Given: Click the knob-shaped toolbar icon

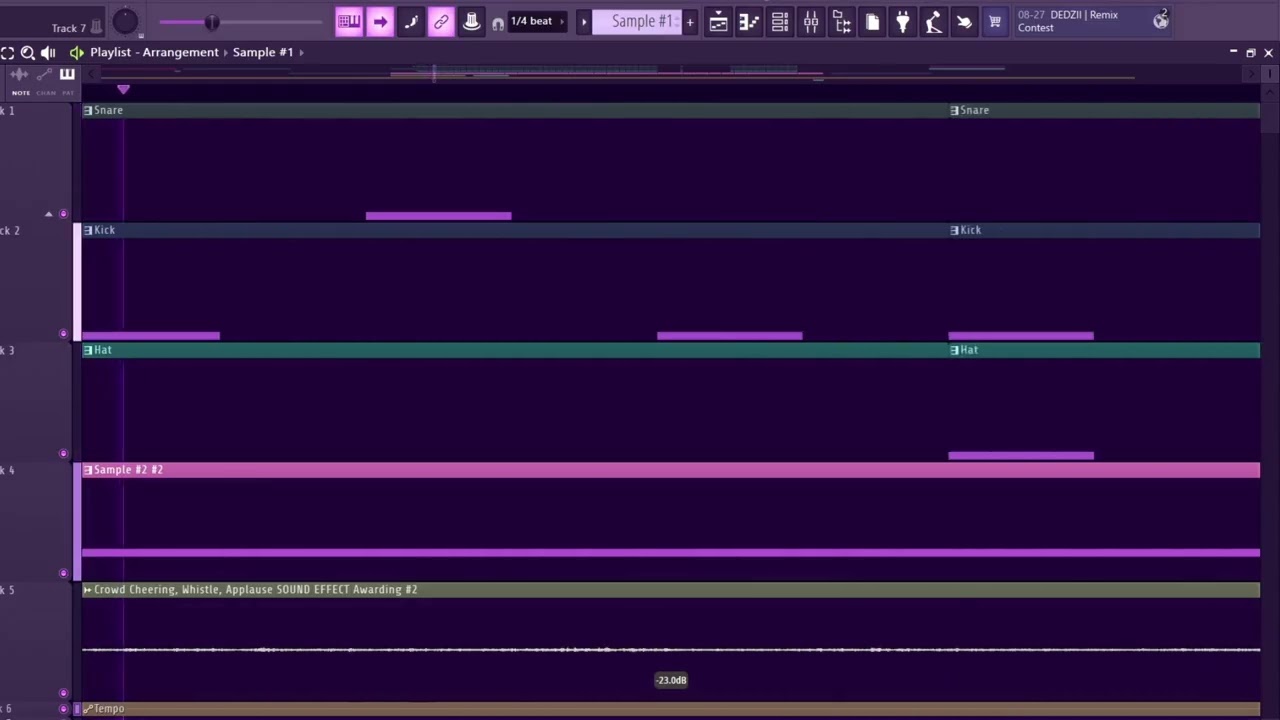Looking at the screenshot, I should (472, 21).
